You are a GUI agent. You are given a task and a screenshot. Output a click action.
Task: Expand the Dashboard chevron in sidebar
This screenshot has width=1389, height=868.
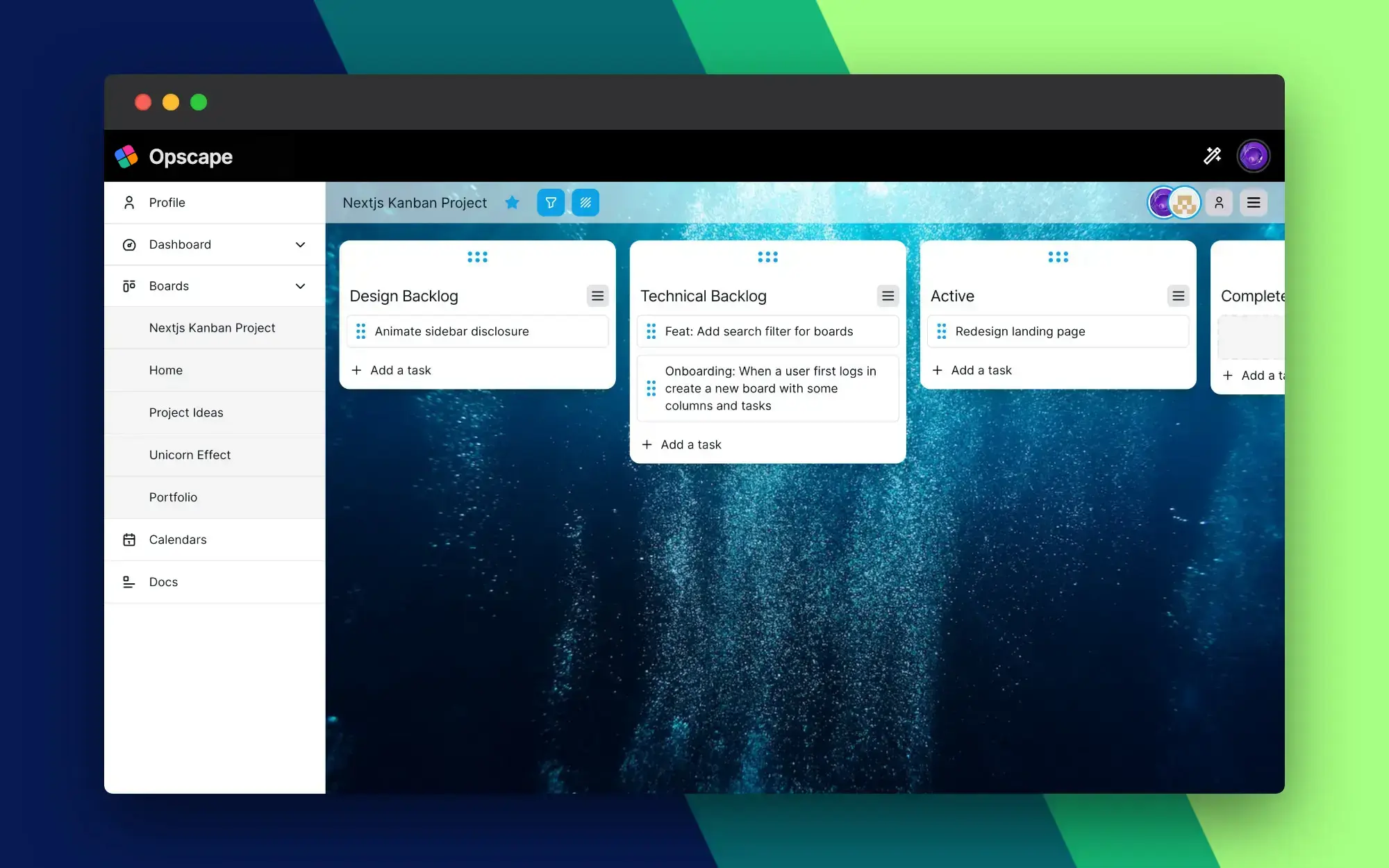(x=300, y=244)
